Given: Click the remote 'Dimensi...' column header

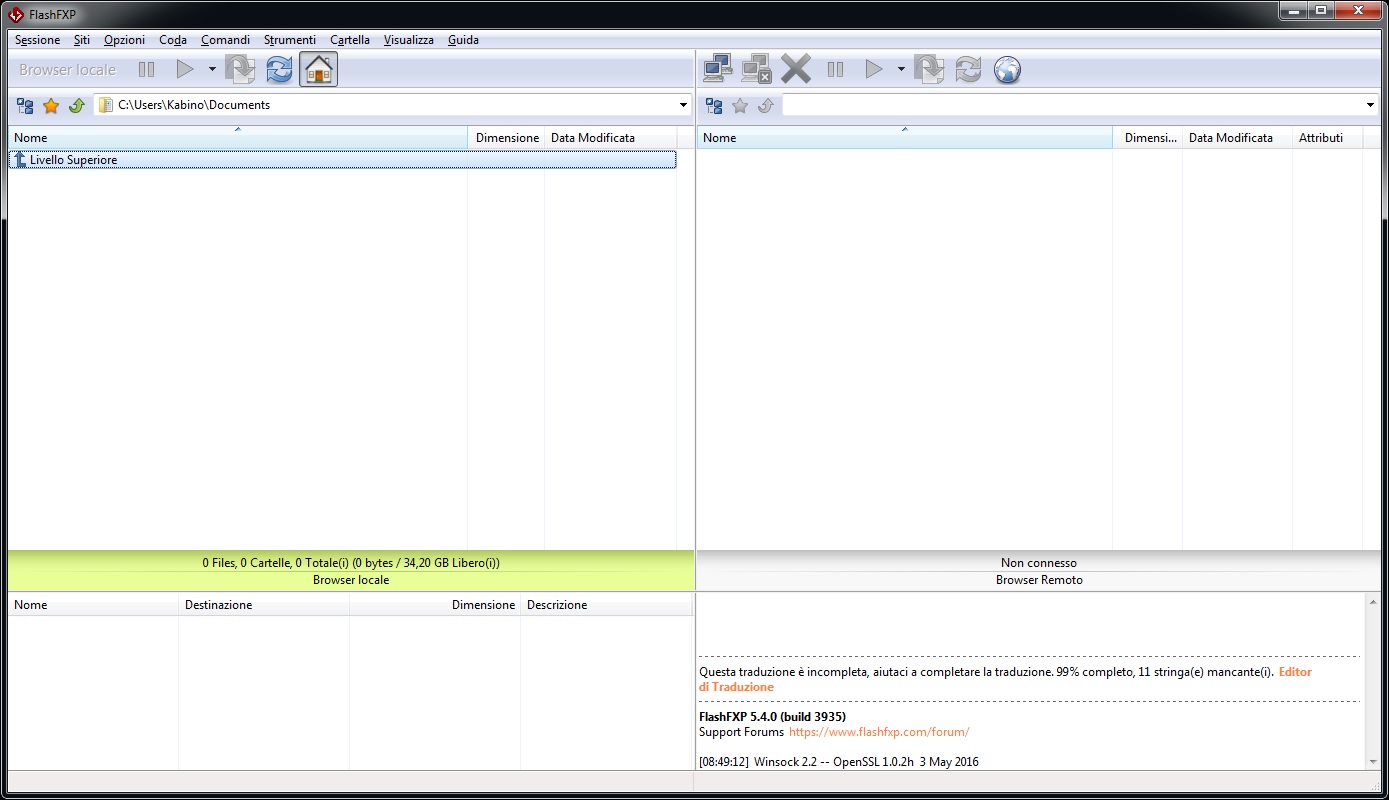Looking at the screenshot, I should tap(1148, 138).
